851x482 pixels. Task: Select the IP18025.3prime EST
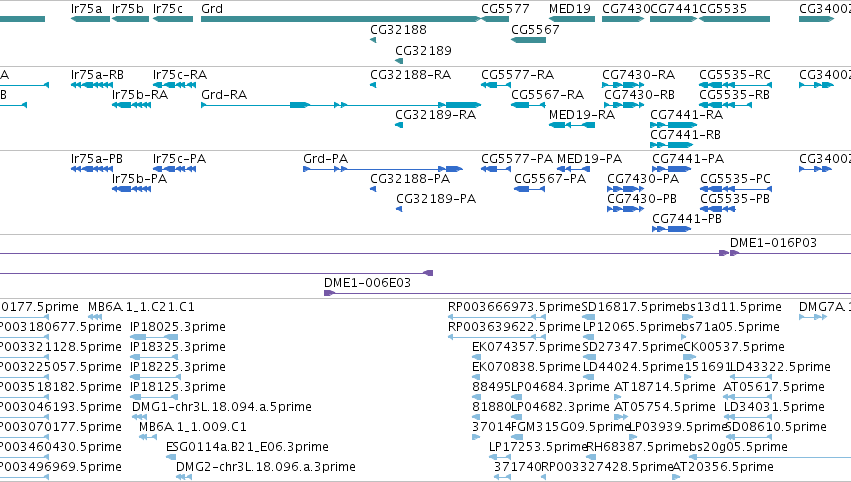click(x=154, y=337)
